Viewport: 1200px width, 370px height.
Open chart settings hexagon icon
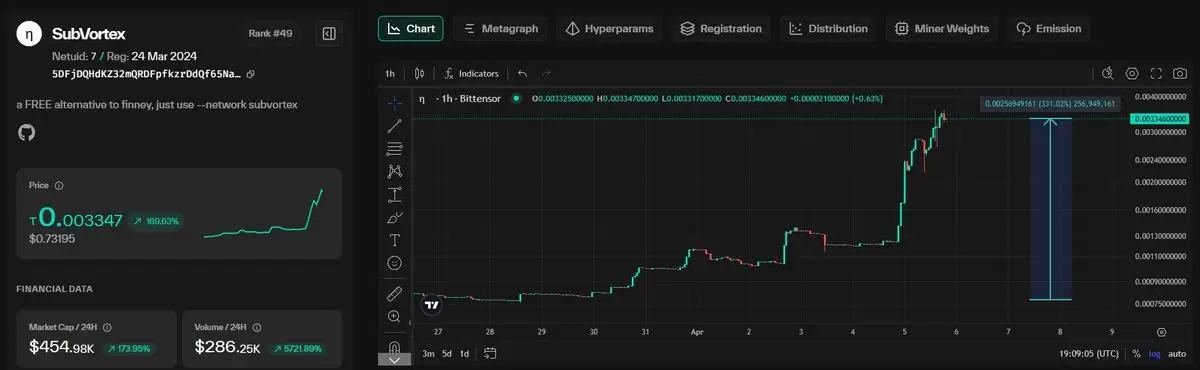(1132, 74)
